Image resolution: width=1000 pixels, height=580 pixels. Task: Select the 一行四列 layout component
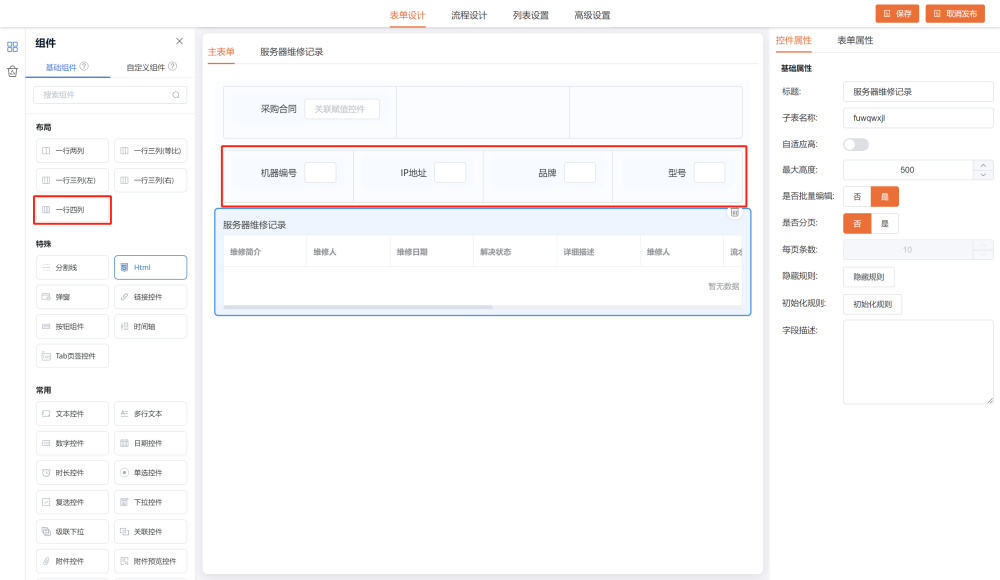(72, 210)
